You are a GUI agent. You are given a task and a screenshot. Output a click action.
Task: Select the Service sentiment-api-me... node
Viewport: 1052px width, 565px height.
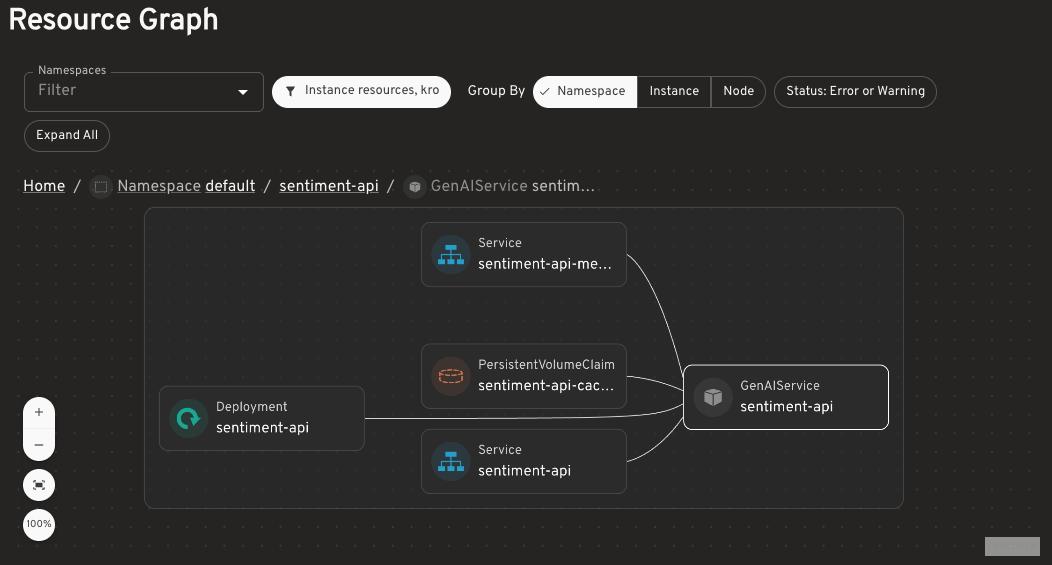click(x=524, y=255)
